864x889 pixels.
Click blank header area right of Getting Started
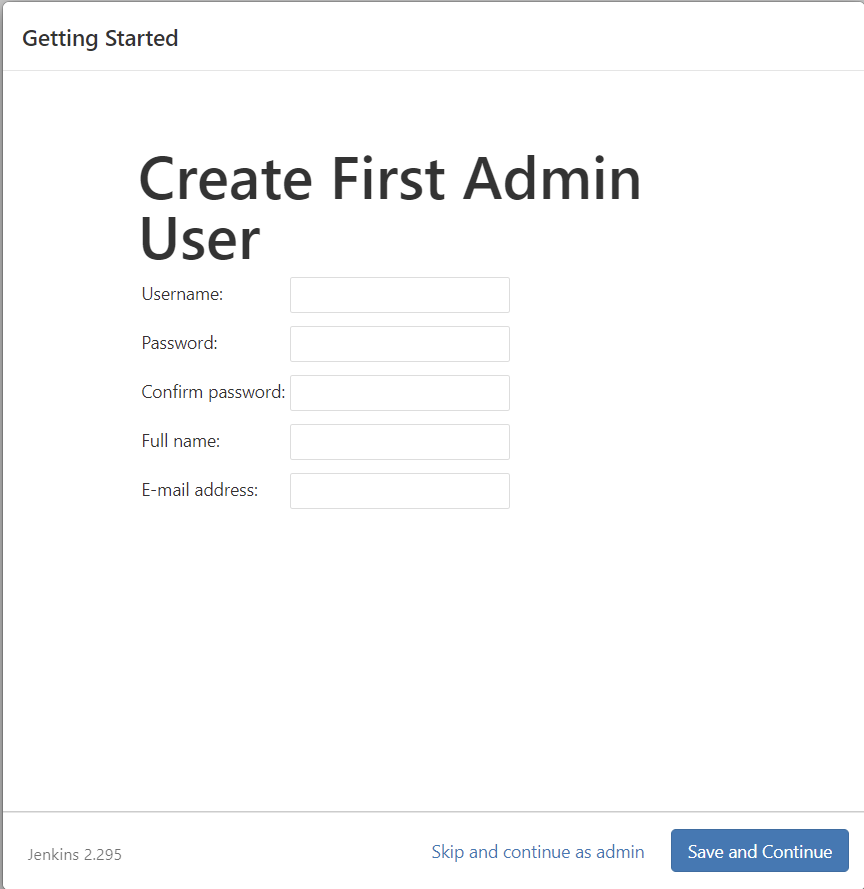(x=510, y=39)
